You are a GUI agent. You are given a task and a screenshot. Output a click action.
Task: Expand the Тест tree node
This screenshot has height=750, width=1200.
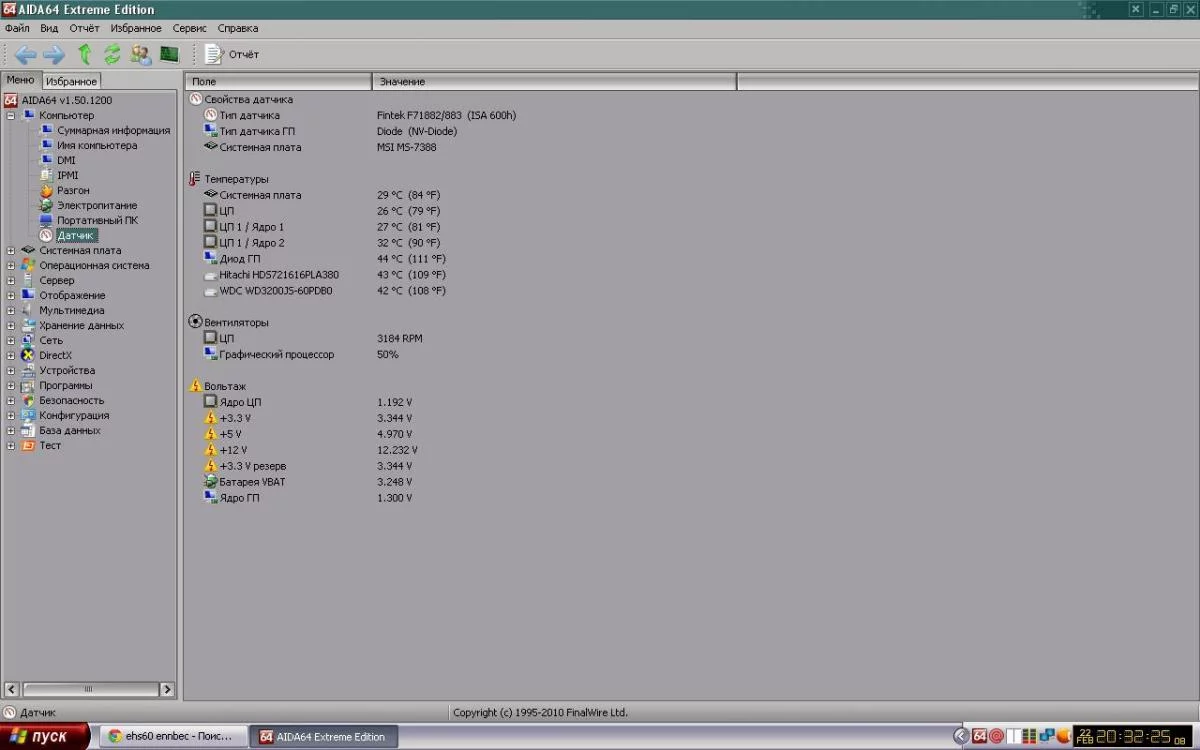pos(11,446)
